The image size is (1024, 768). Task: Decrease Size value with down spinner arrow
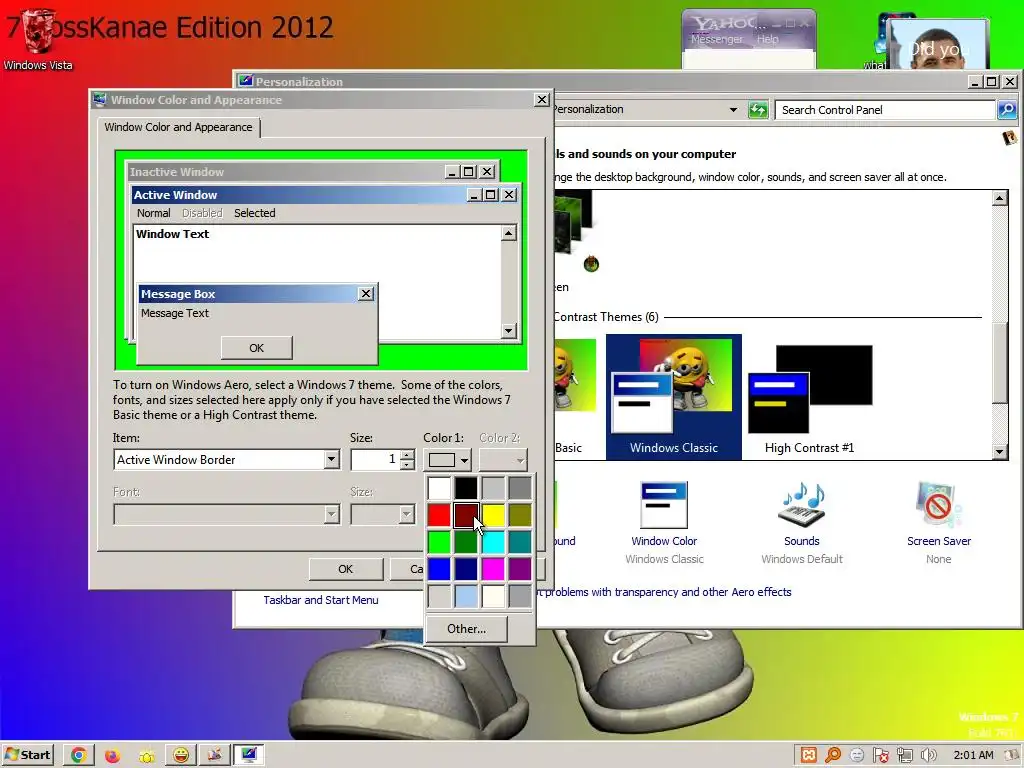(x=408, y=464)
